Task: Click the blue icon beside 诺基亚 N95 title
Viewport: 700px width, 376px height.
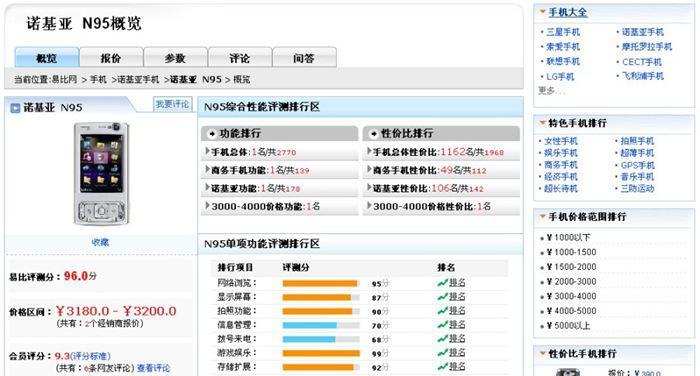Action: 15,108
